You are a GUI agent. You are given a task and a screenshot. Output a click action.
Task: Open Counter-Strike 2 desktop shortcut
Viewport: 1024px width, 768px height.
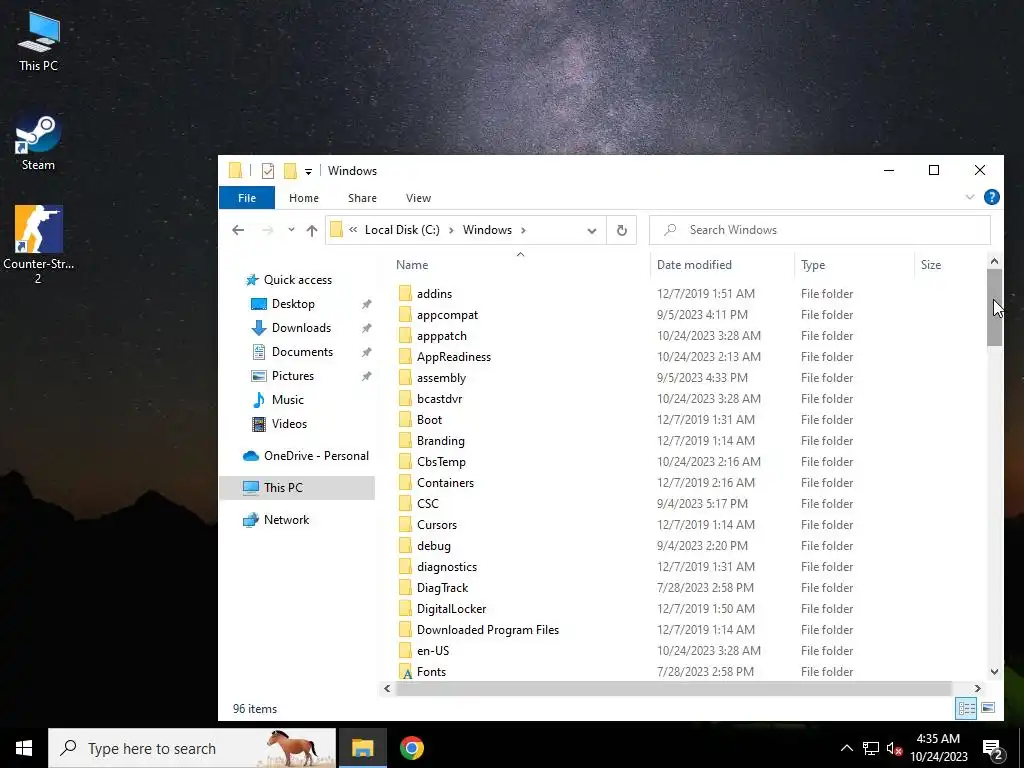[x=38, y=244]
